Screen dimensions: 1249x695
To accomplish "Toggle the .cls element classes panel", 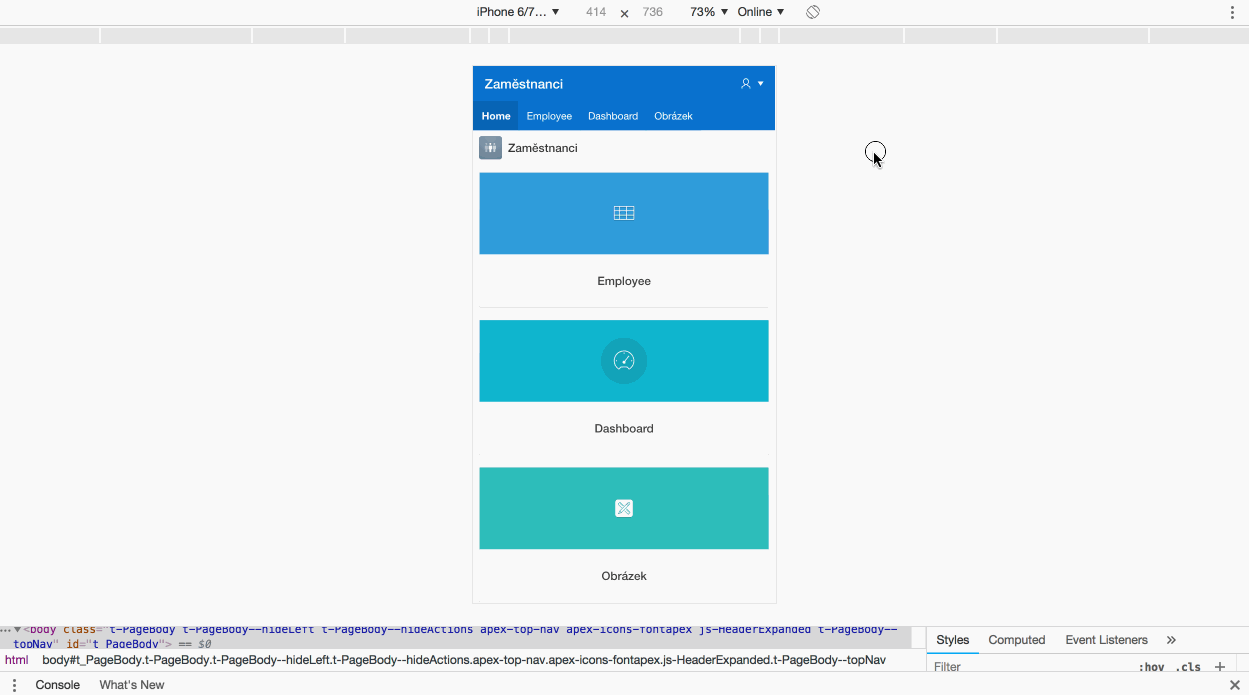I will 1187,667.
